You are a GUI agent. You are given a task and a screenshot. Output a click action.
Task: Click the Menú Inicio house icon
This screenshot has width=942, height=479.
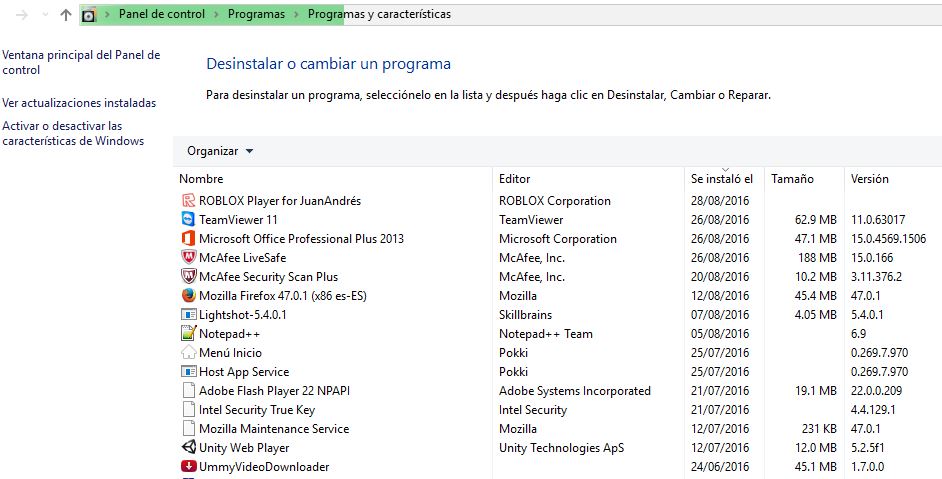(189, 353)
